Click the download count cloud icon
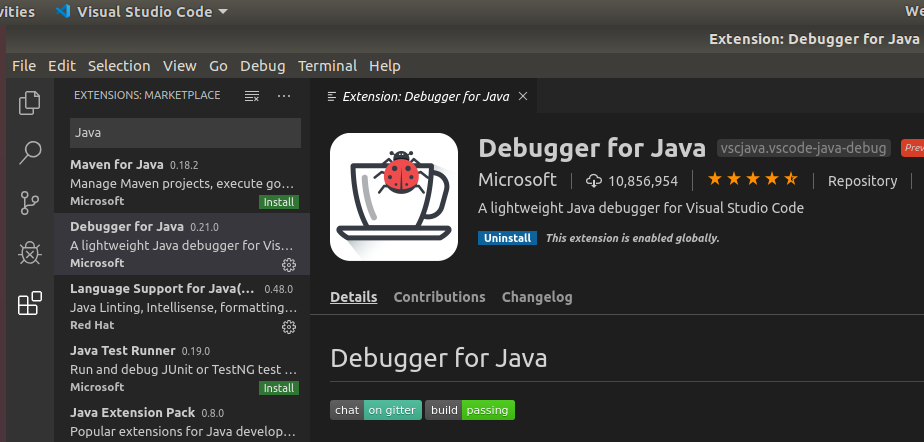Image resolution: width=924 pixels, height=442 pixels. (x=593, y=181)
